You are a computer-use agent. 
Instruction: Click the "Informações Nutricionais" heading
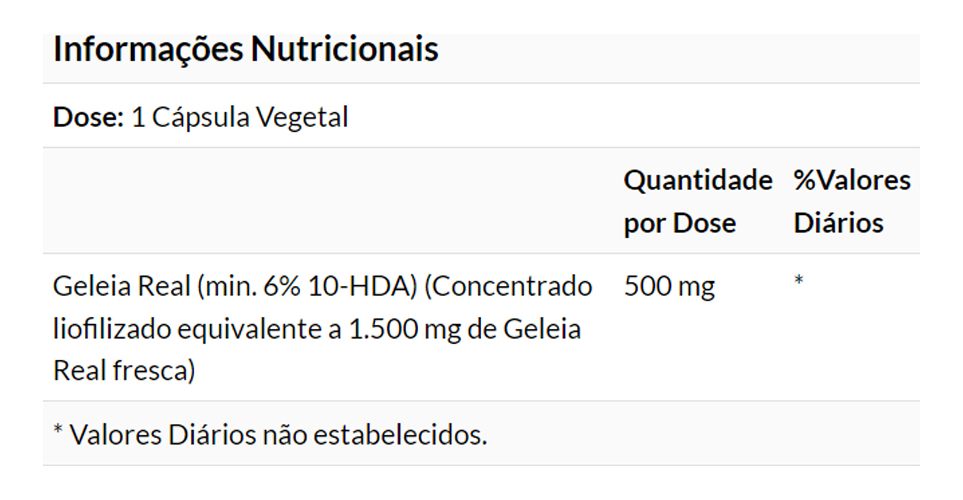click(245, 49)
